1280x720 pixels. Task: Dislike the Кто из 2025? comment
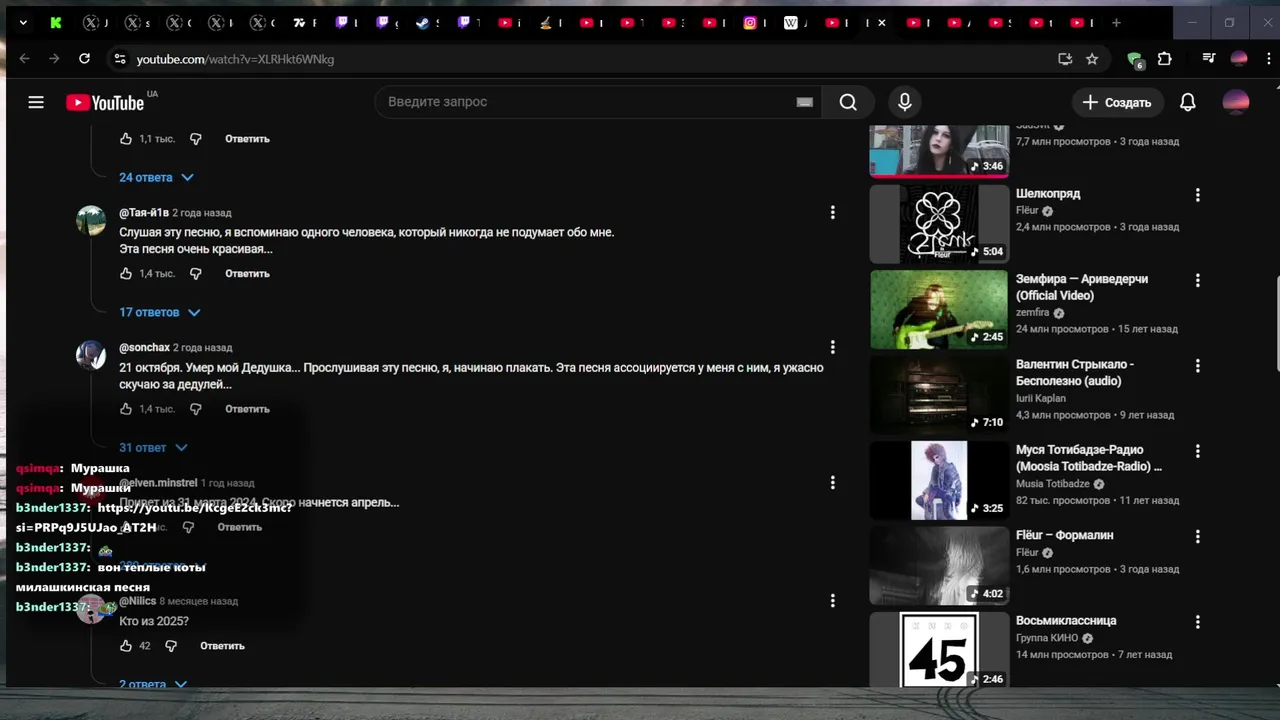(171, 645)
